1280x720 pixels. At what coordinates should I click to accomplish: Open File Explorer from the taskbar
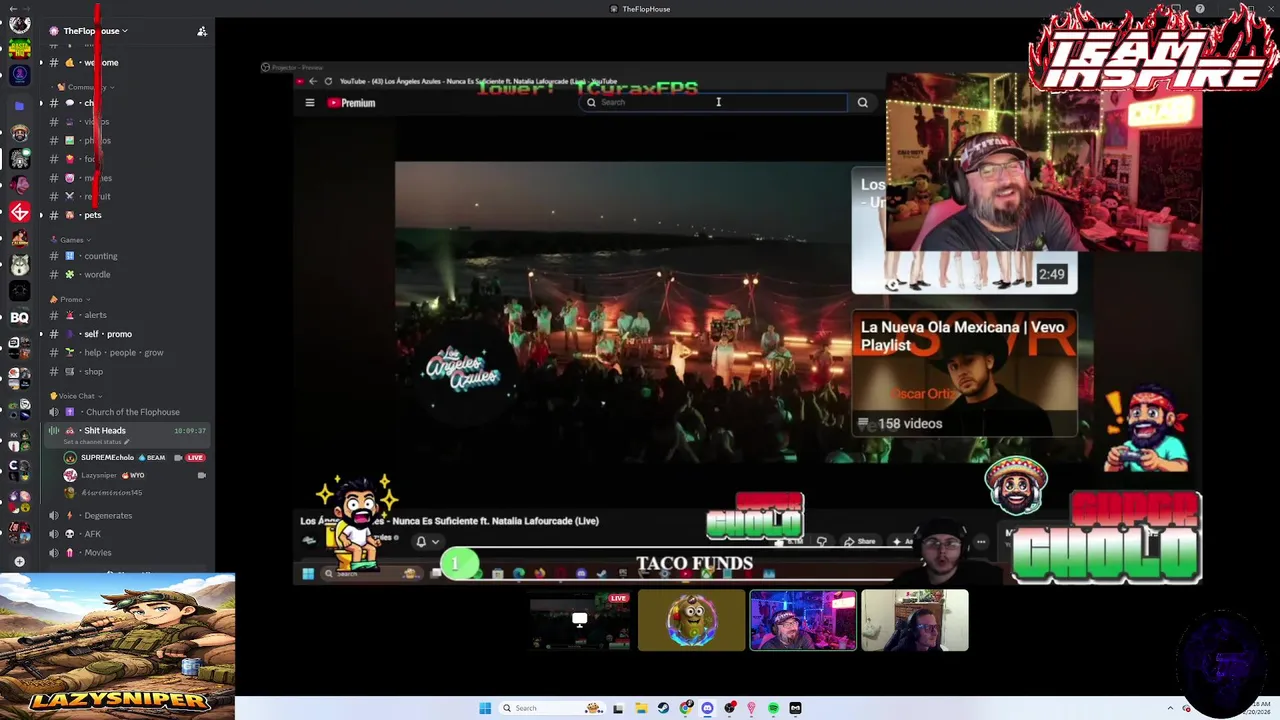[x=640, y=708]
